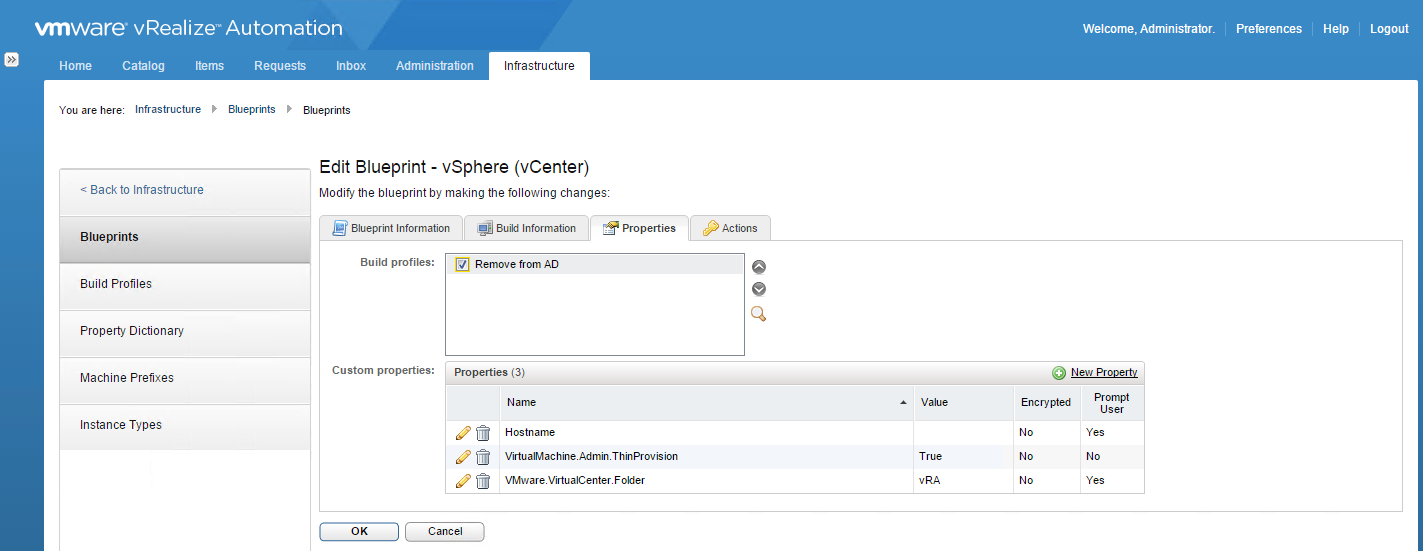
Task: Open Machine Prefixes in the sidebar
Action: [x=185, y=379]
